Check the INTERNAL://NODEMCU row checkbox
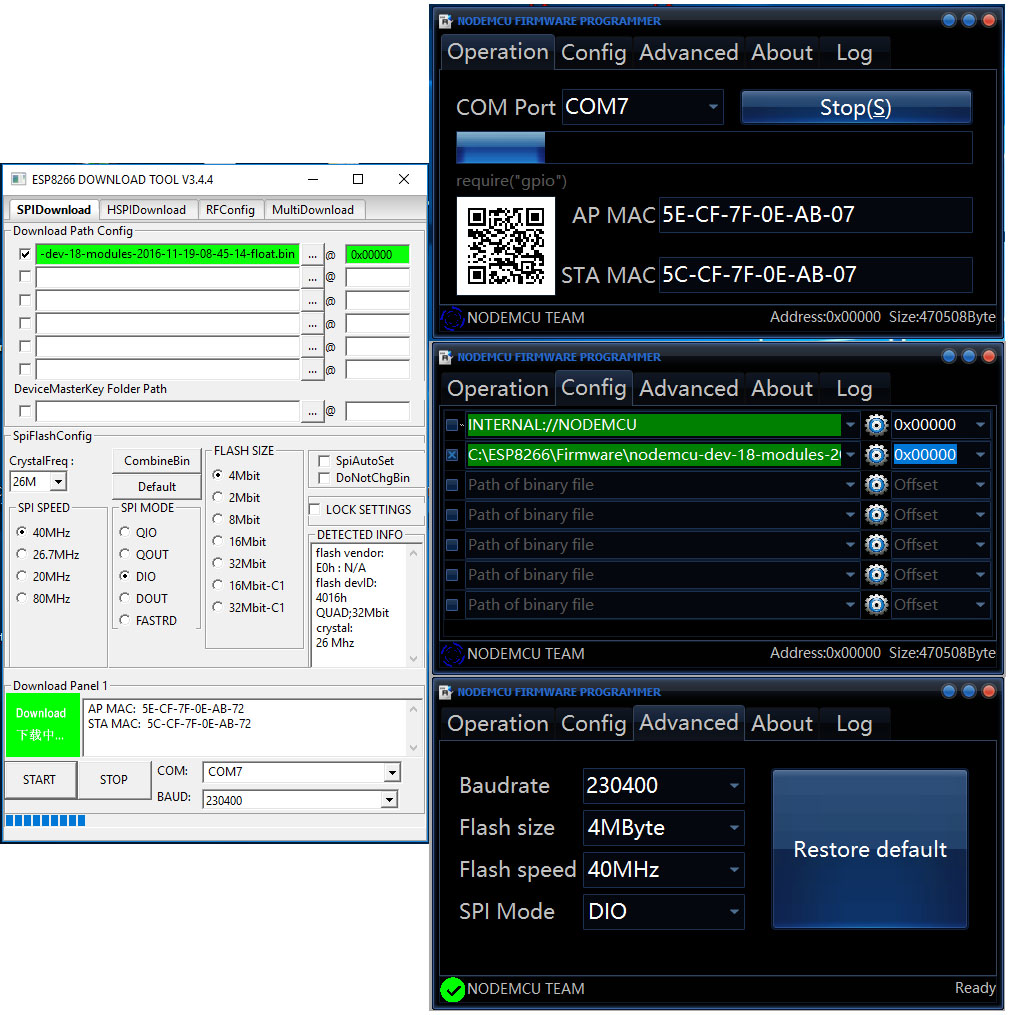This screenshot has height=1015, width=1010. [453, 425]
